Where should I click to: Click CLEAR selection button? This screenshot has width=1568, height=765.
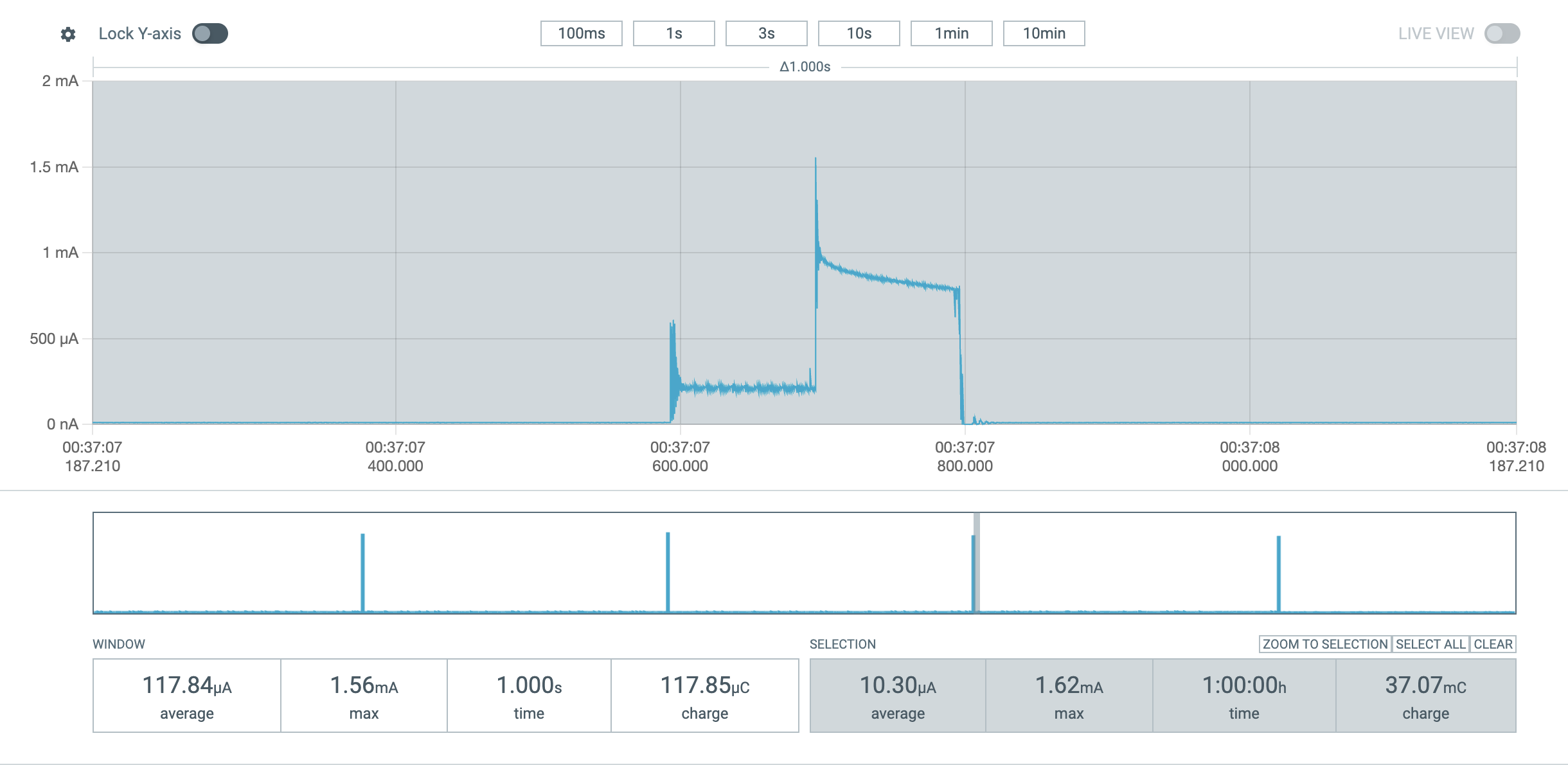(x=1493, y=644)
